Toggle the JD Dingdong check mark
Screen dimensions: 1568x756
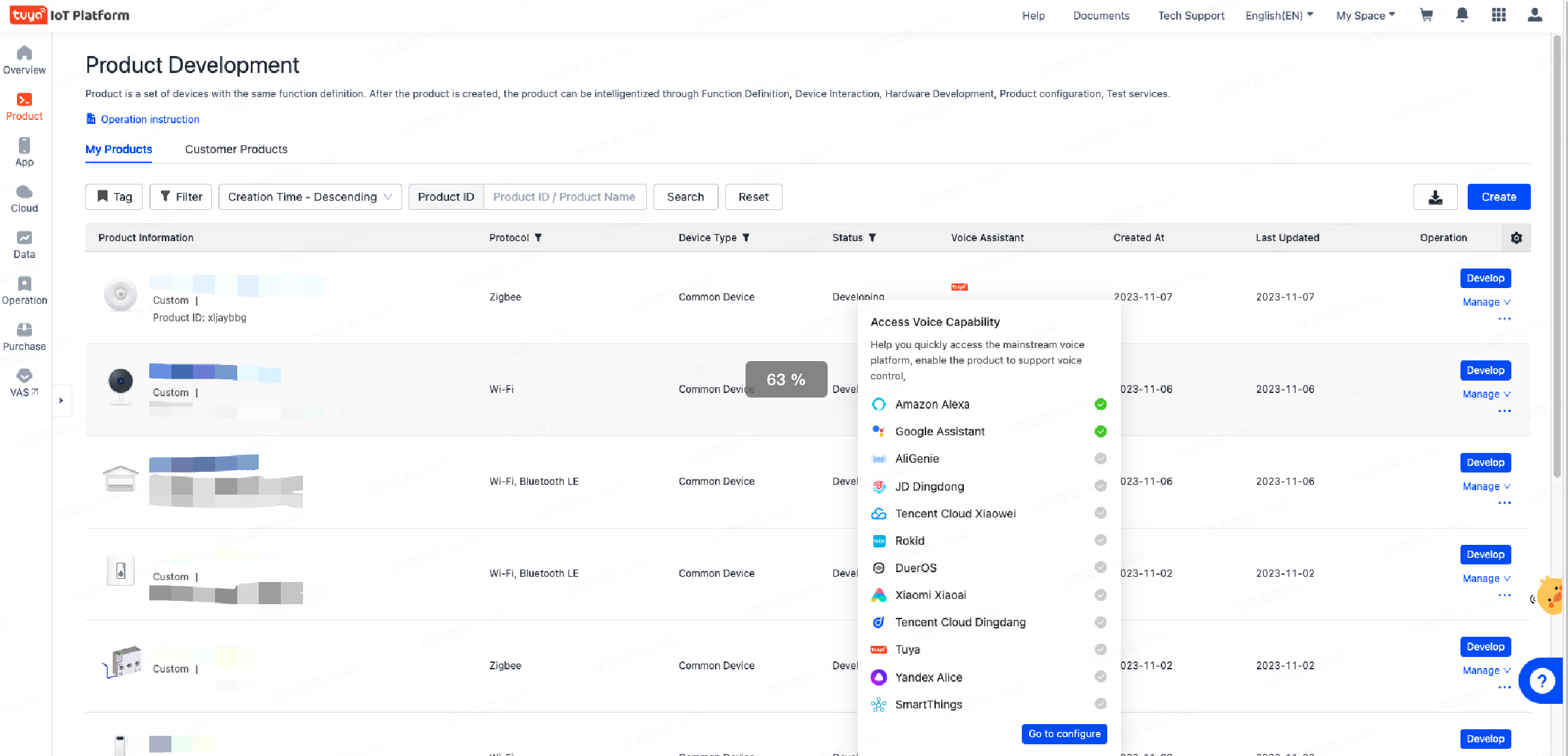click(1100, 486)
